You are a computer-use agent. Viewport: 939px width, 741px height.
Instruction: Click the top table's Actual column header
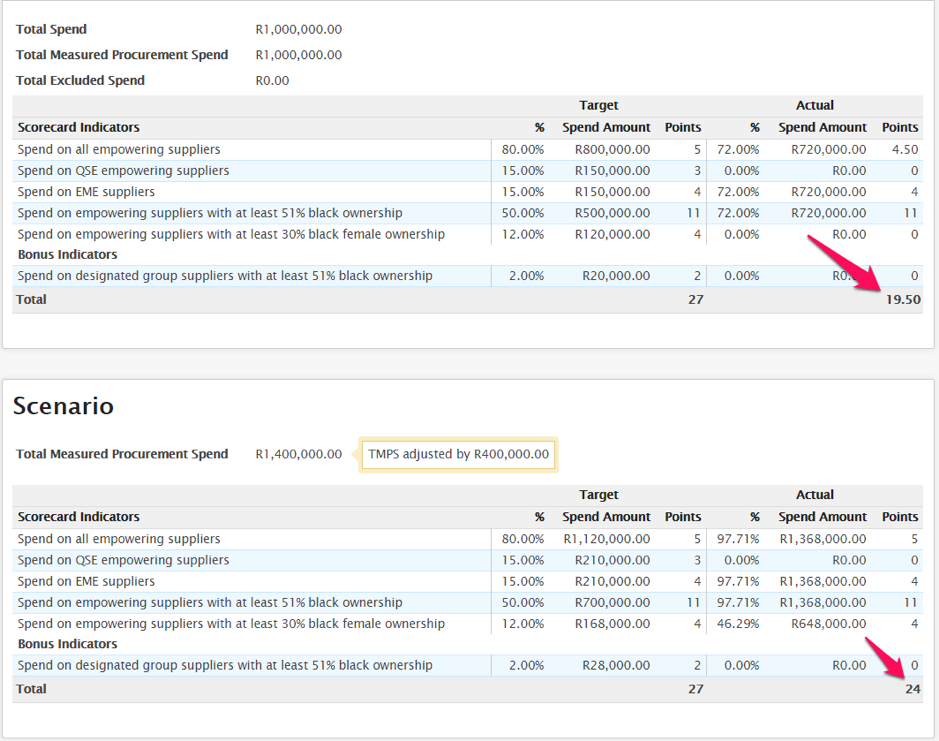[814, 105]
